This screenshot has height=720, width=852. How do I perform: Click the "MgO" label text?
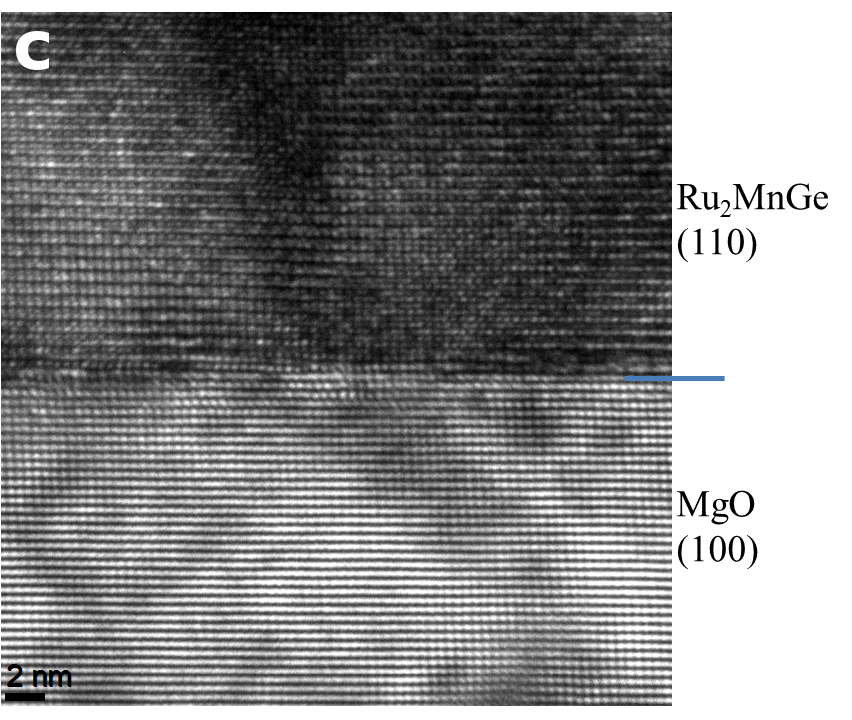coord(716,506)
